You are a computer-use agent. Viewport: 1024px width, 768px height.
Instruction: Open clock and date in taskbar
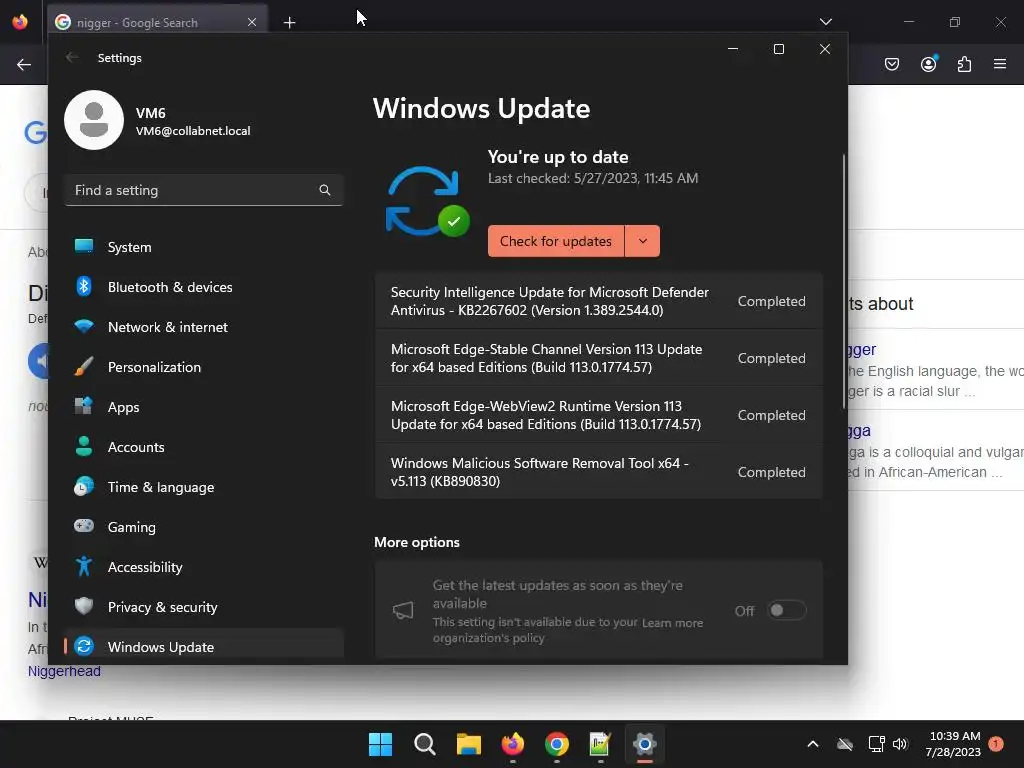(953, 744)
